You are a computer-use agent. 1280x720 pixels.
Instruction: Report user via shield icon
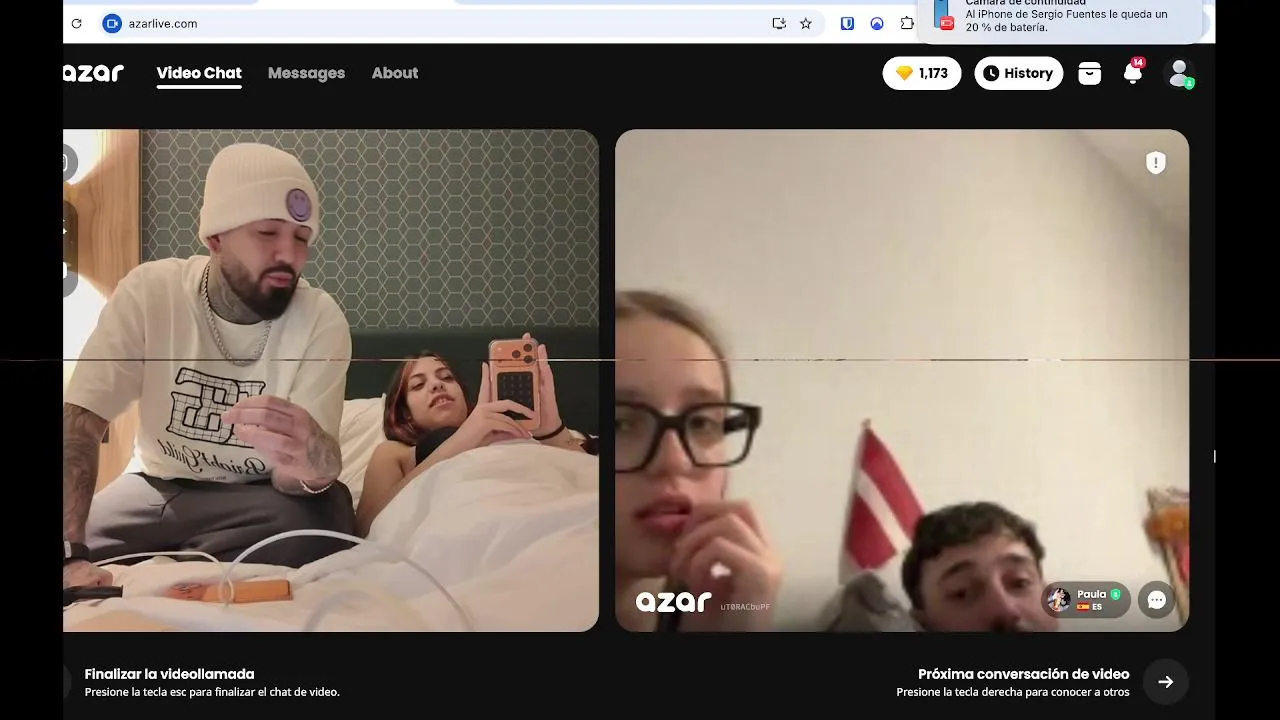pos(1156,162)
